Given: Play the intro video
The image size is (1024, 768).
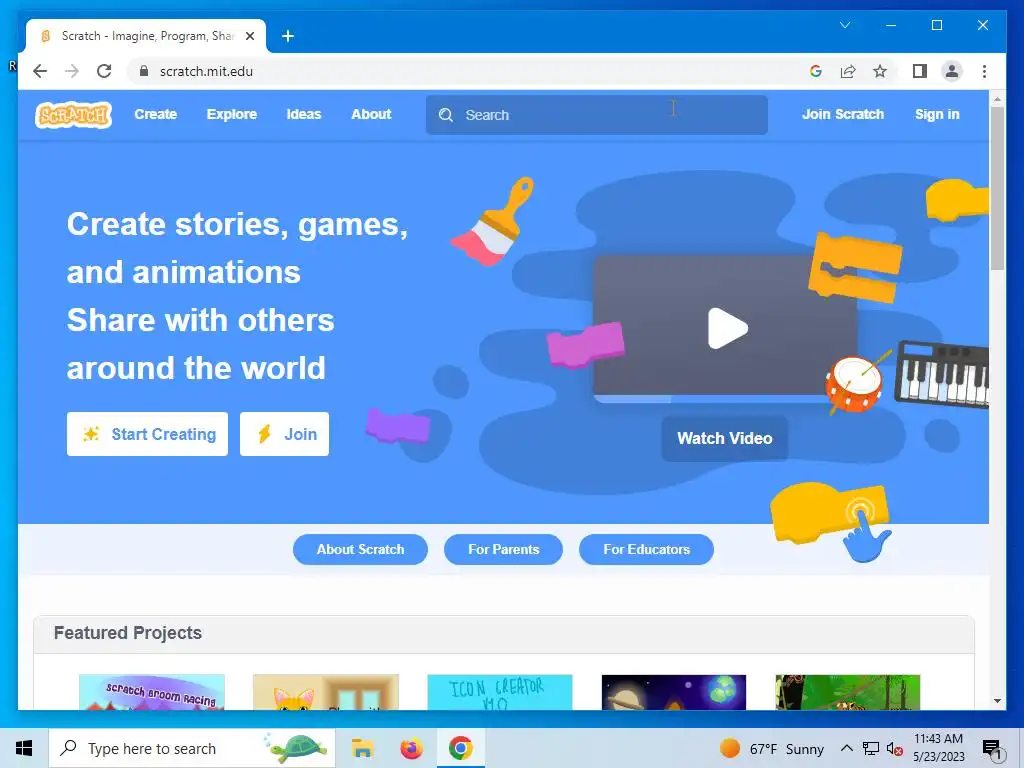Looking at the screenshot, I should click(727, 328).
